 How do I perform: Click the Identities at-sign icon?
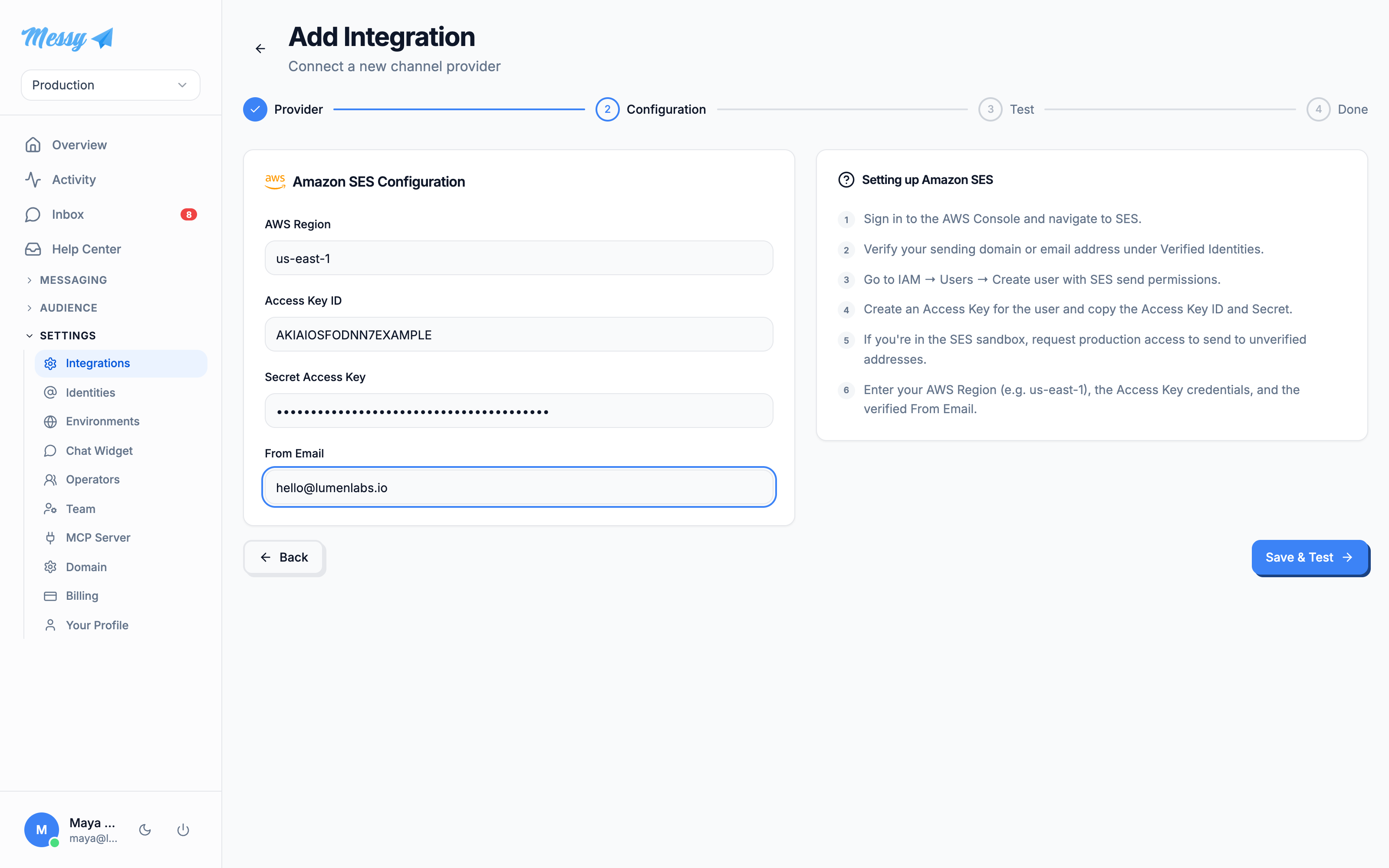50,392
